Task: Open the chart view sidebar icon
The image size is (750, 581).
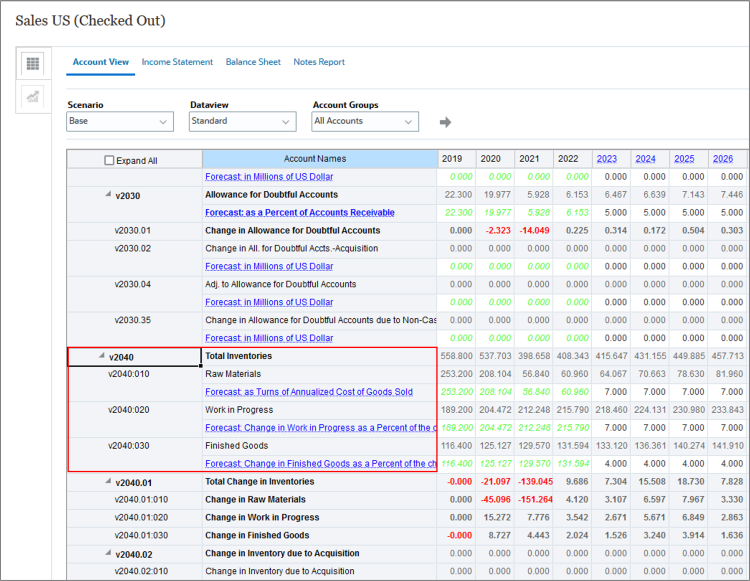Action: coord(33,96)
